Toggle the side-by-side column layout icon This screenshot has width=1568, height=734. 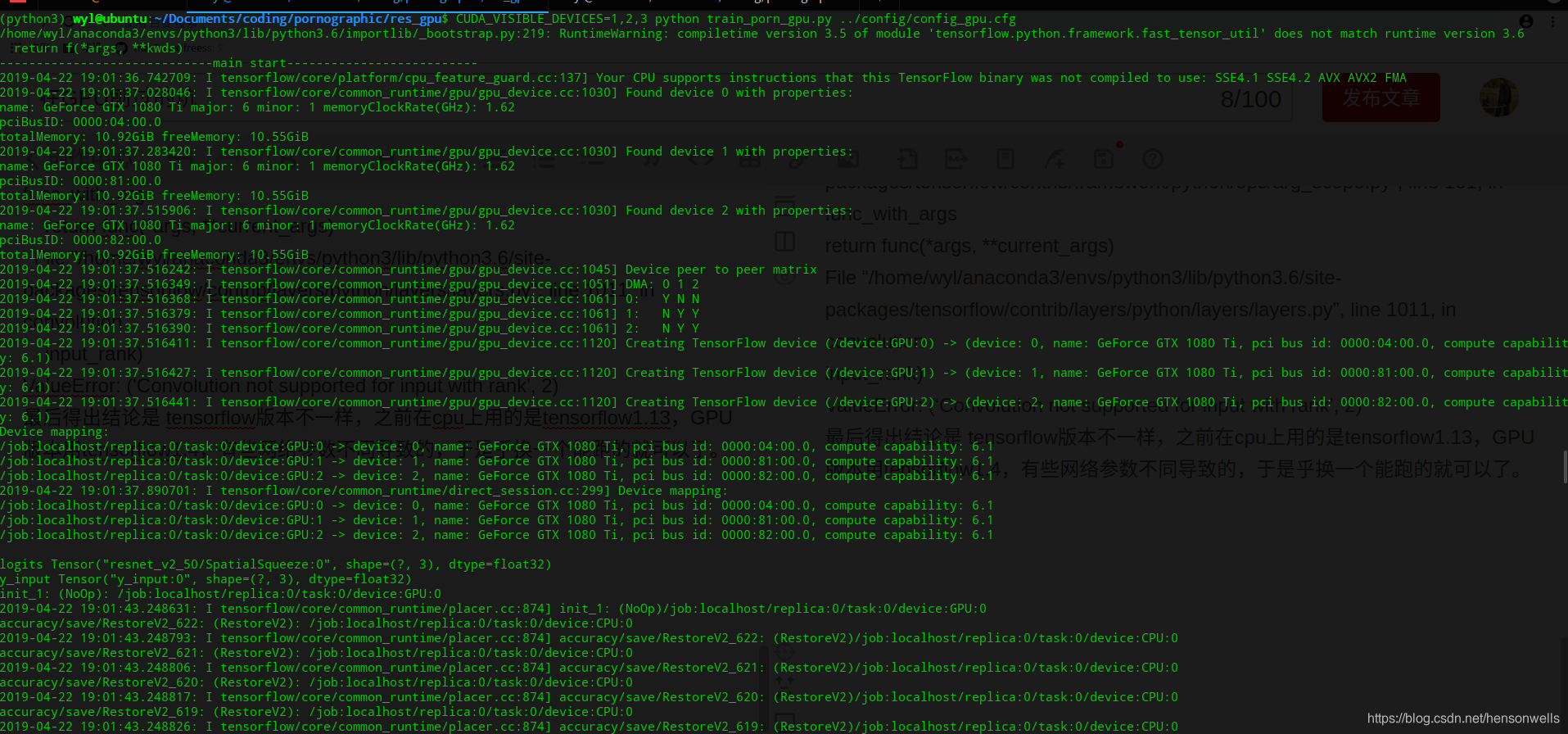tap(784, 242)
